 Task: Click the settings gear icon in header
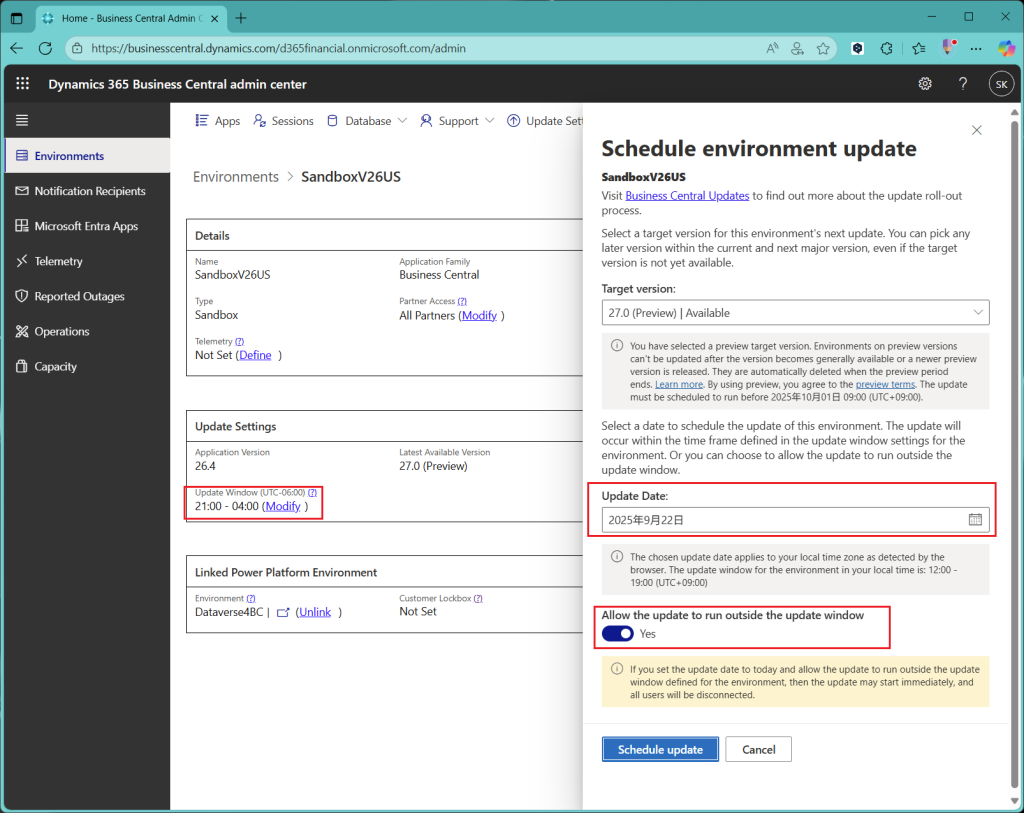925,84
